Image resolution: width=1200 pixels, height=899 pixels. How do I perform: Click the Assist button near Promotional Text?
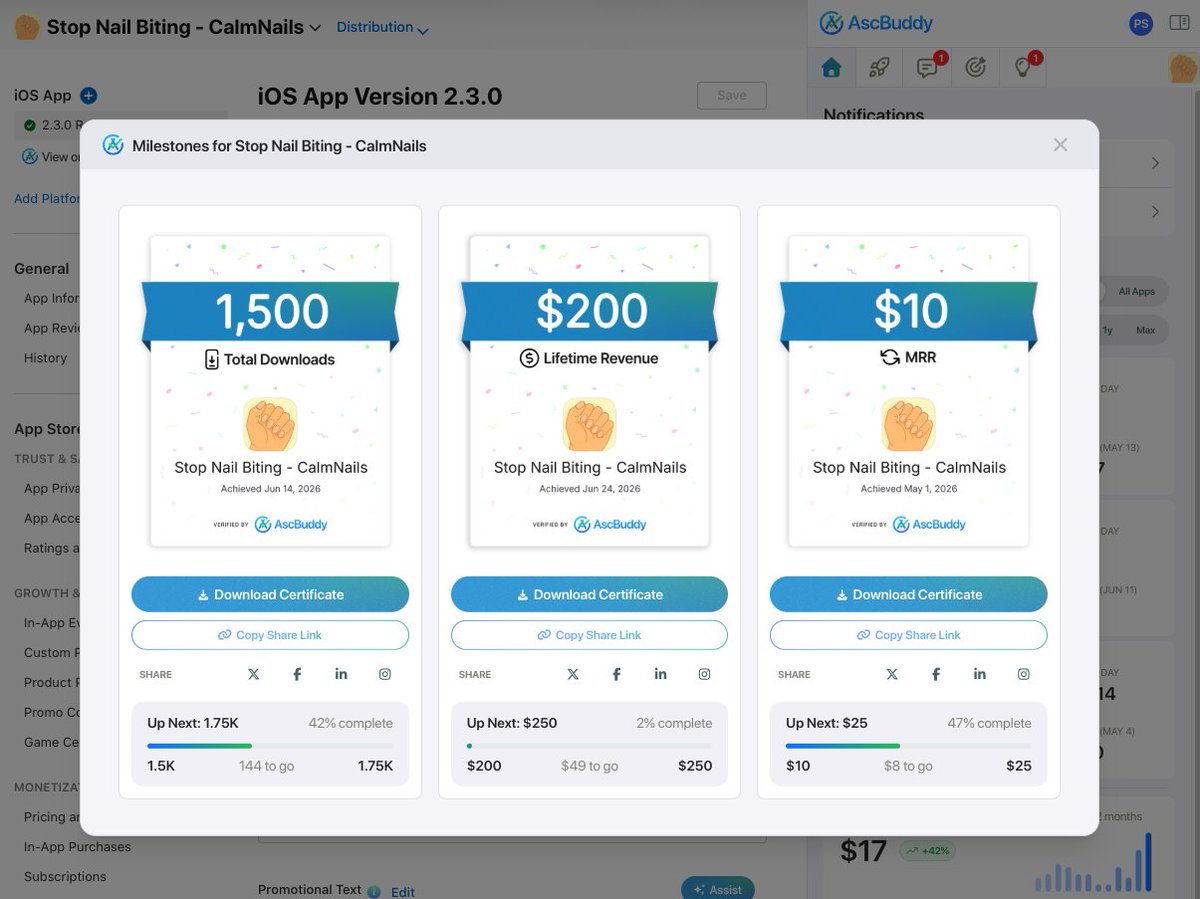[x=717, y=889]
